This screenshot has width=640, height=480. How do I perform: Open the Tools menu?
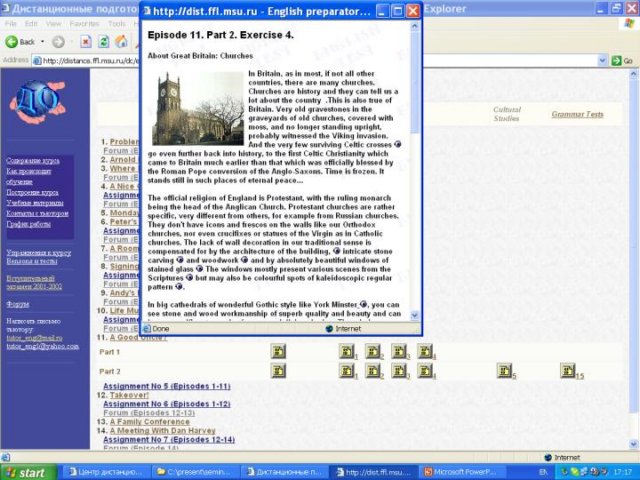coord(117,24)
